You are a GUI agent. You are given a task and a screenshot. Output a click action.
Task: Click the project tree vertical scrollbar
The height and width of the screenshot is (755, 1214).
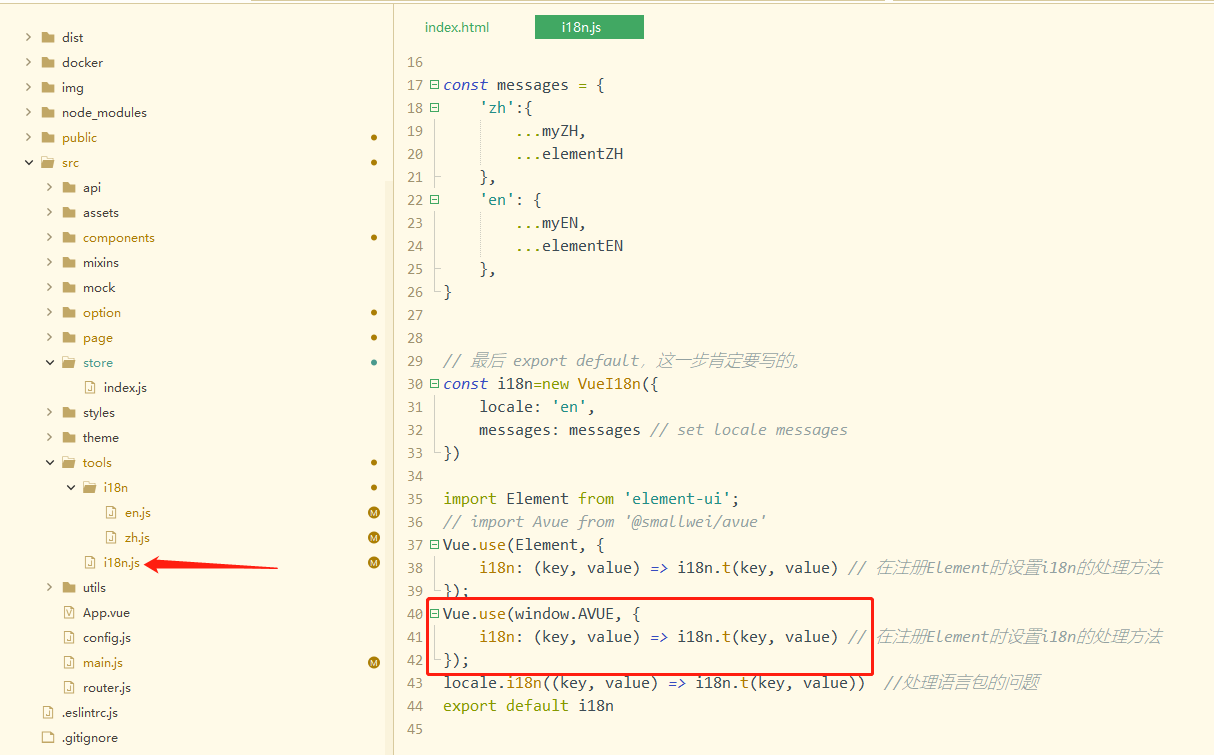[x=389, y=467]
